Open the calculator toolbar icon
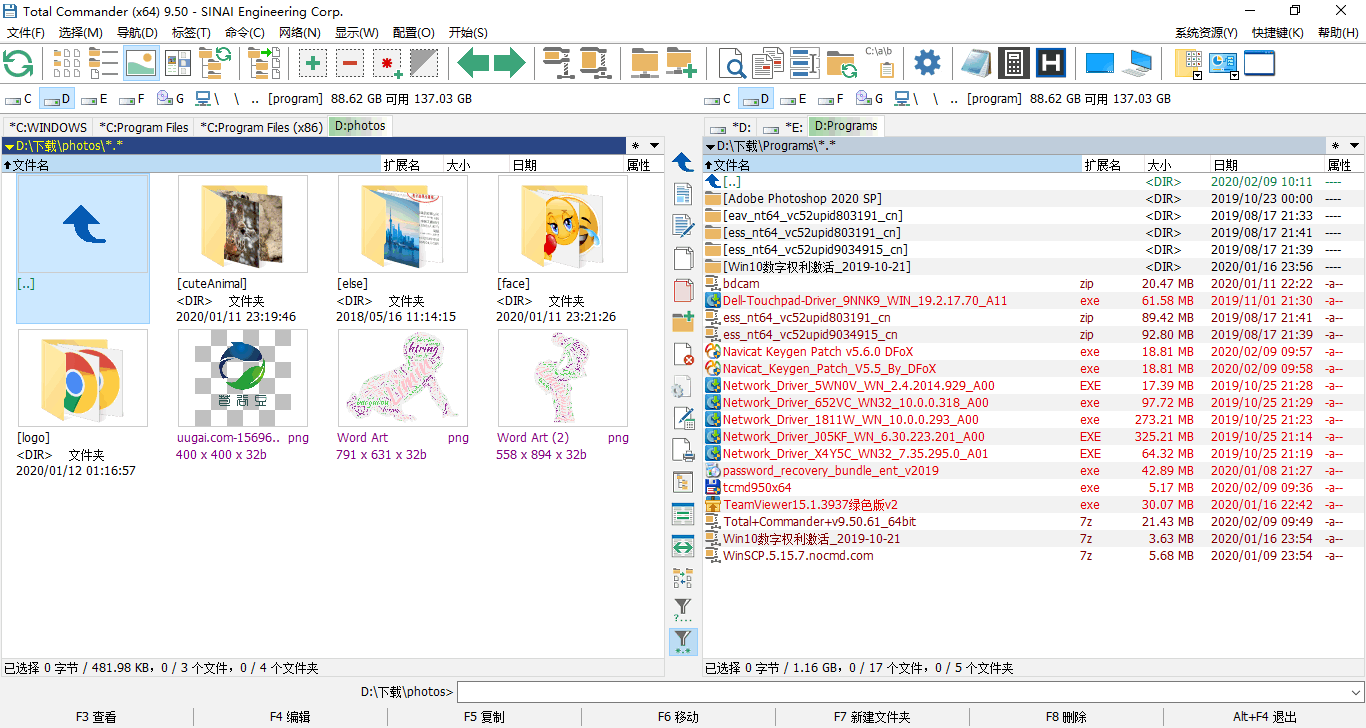The width and height of the screenshot is (1366, 728). point(1013,63)
